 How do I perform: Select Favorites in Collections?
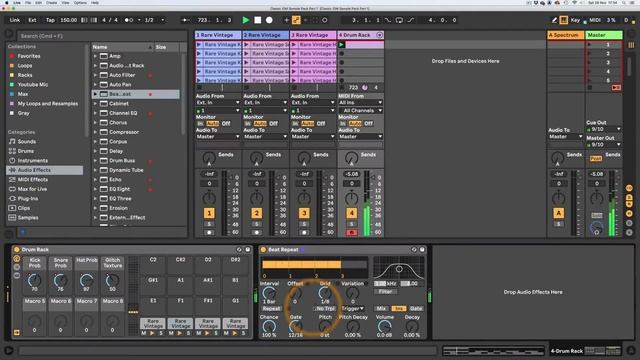tap(29, 56)
